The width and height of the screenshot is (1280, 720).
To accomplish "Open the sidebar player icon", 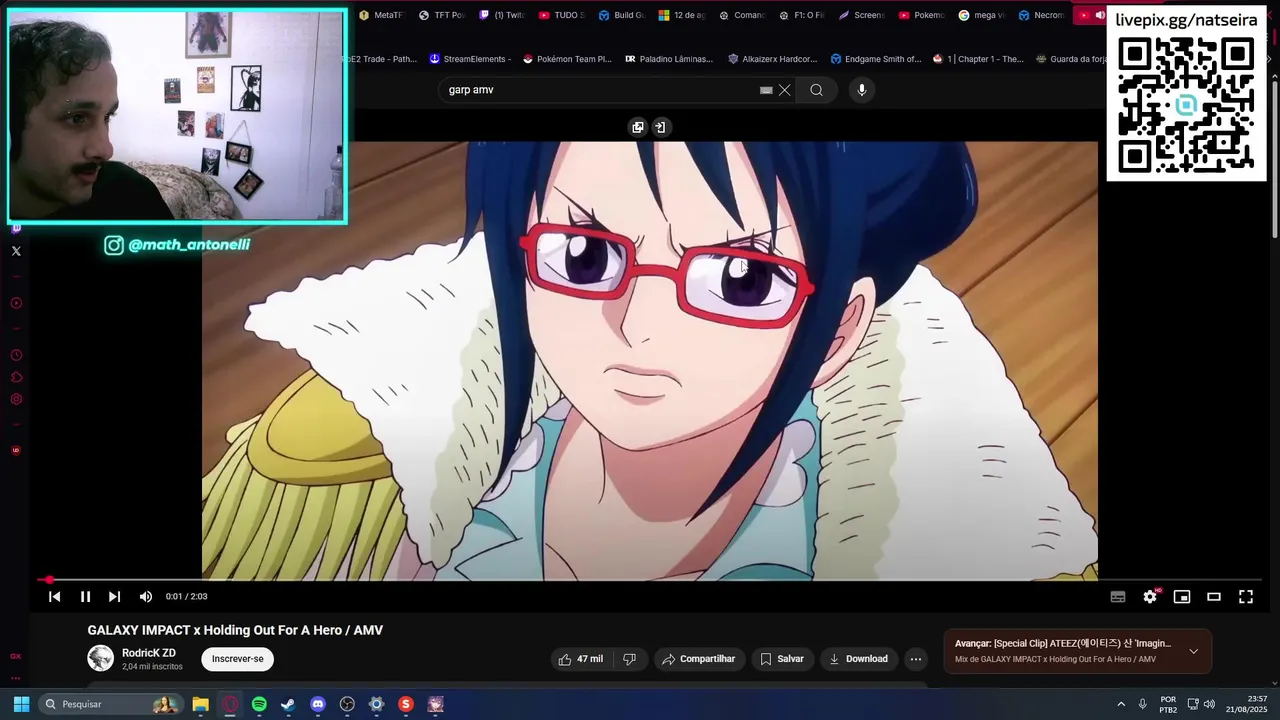I will [x=16, y=303].
